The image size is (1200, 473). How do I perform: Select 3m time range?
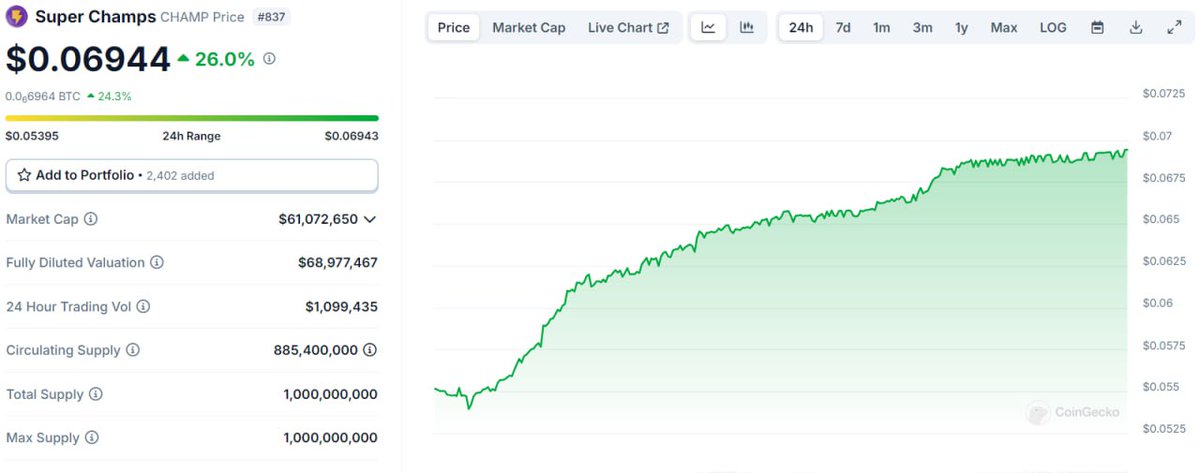[x=922, y=27]
